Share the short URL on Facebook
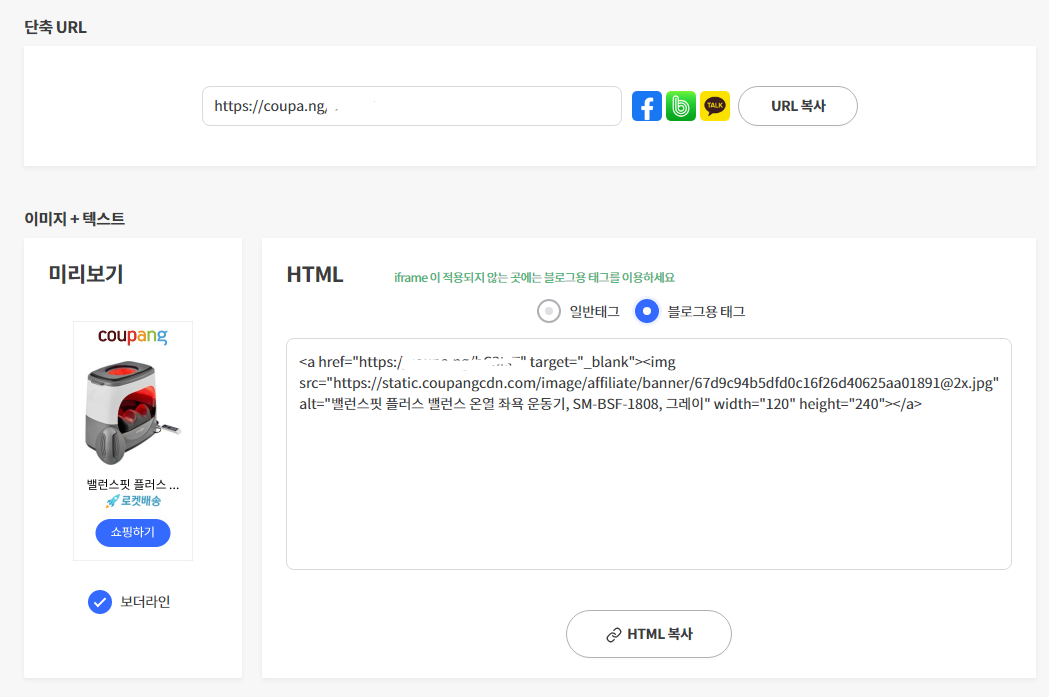Image resolution: width=1049 pixels, height=697 pixels. point(646,106)
